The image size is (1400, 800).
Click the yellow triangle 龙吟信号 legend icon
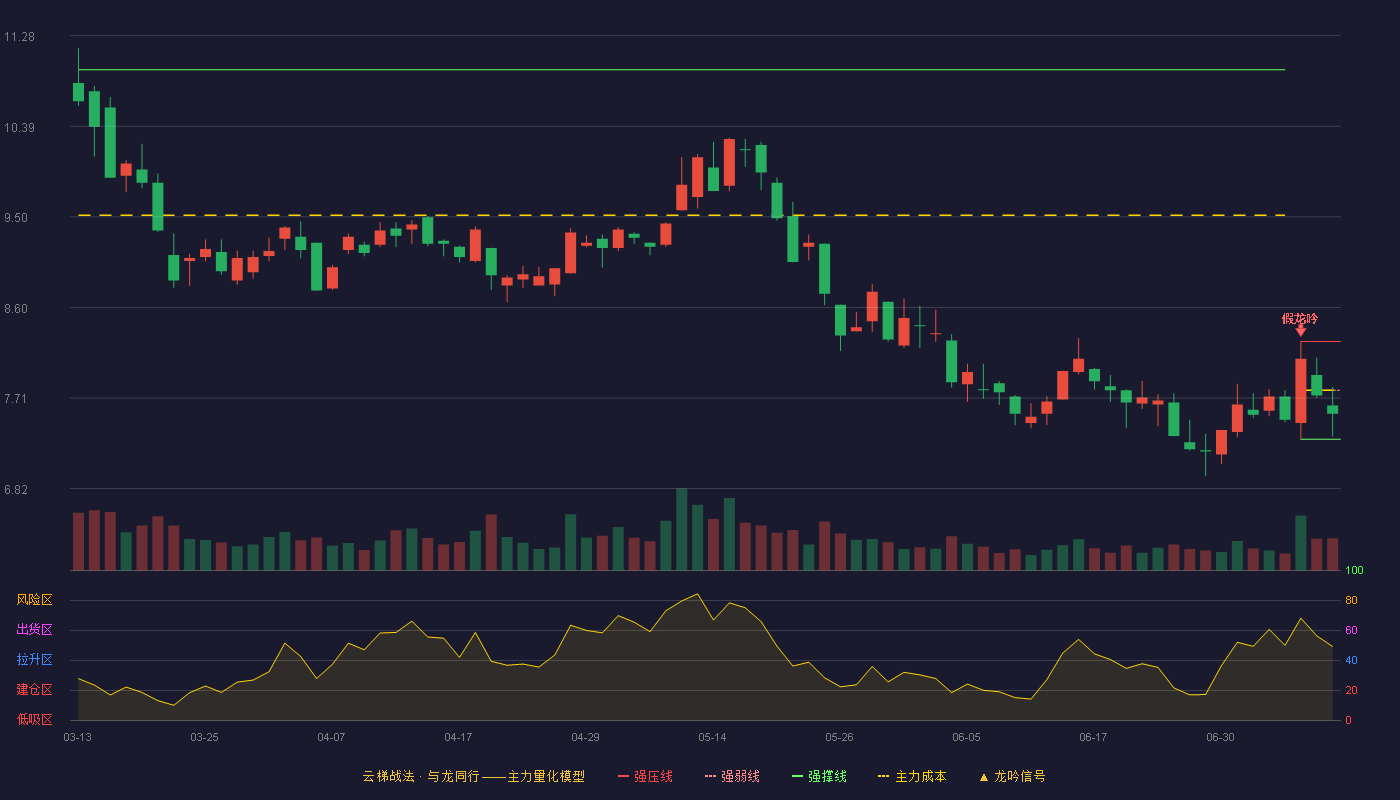tap(983, 776)
